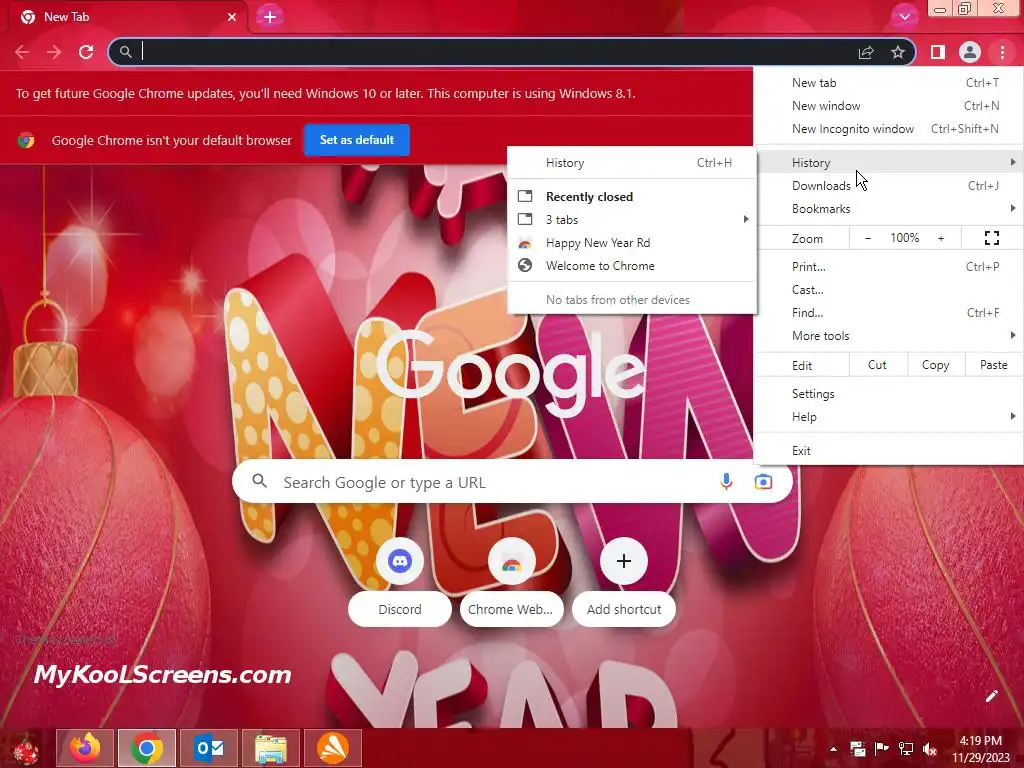
Task: Open Downloads from the menu
Action: [889, 185]
